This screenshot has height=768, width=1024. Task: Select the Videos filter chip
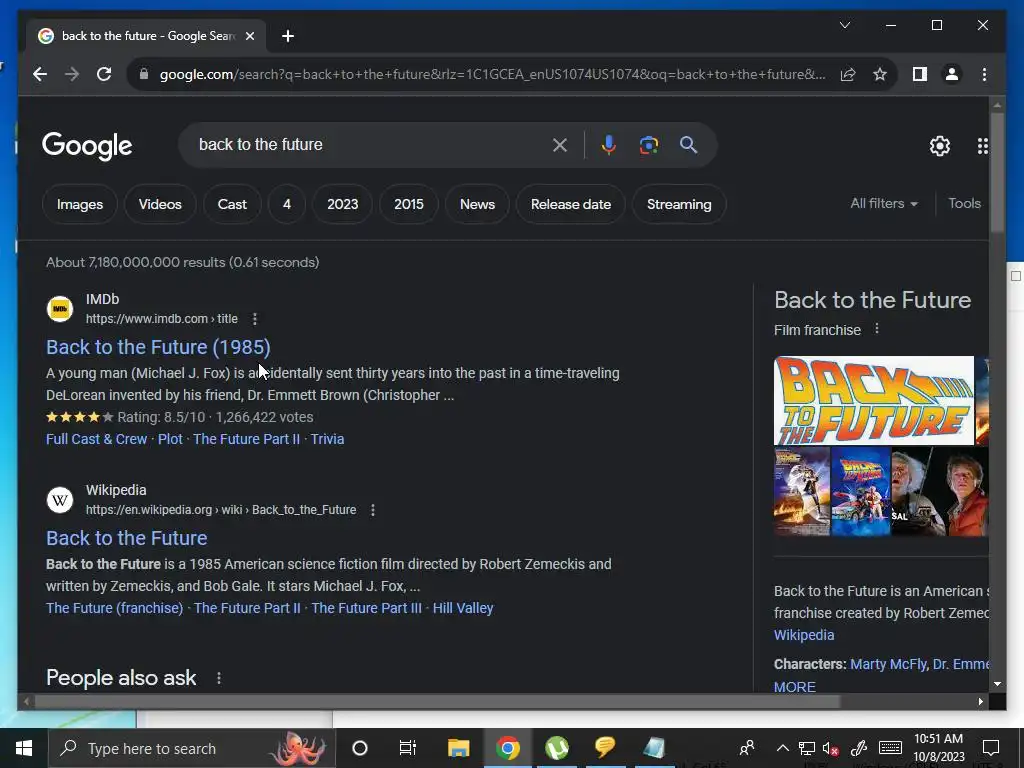coord(160,204)
